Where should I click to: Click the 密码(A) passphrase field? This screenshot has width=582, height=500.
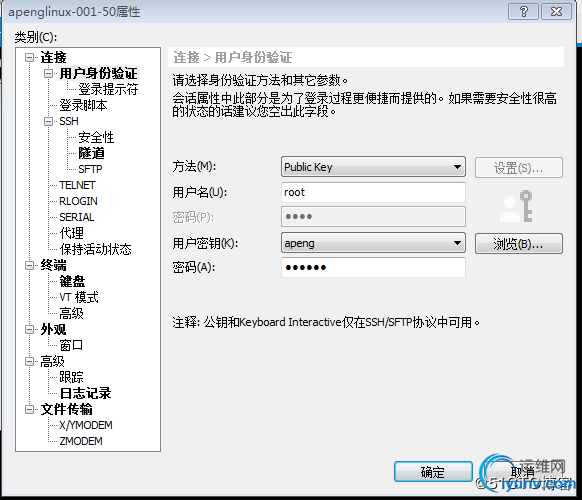point(373,267)
